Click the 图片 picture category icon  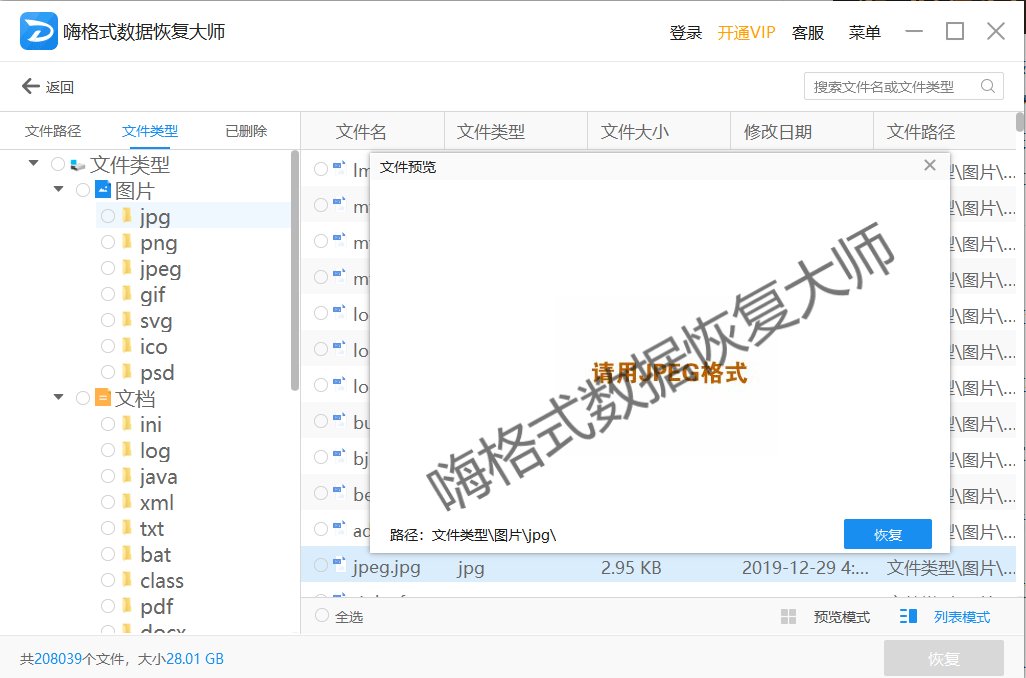point(104,190)
